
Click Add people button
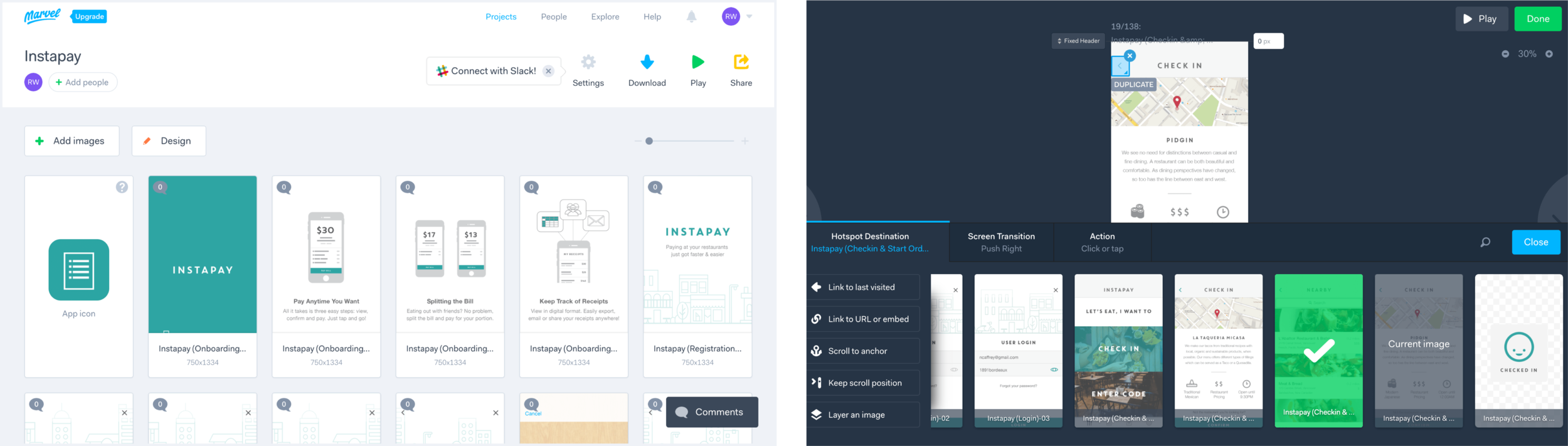click(x=83, y=82)
